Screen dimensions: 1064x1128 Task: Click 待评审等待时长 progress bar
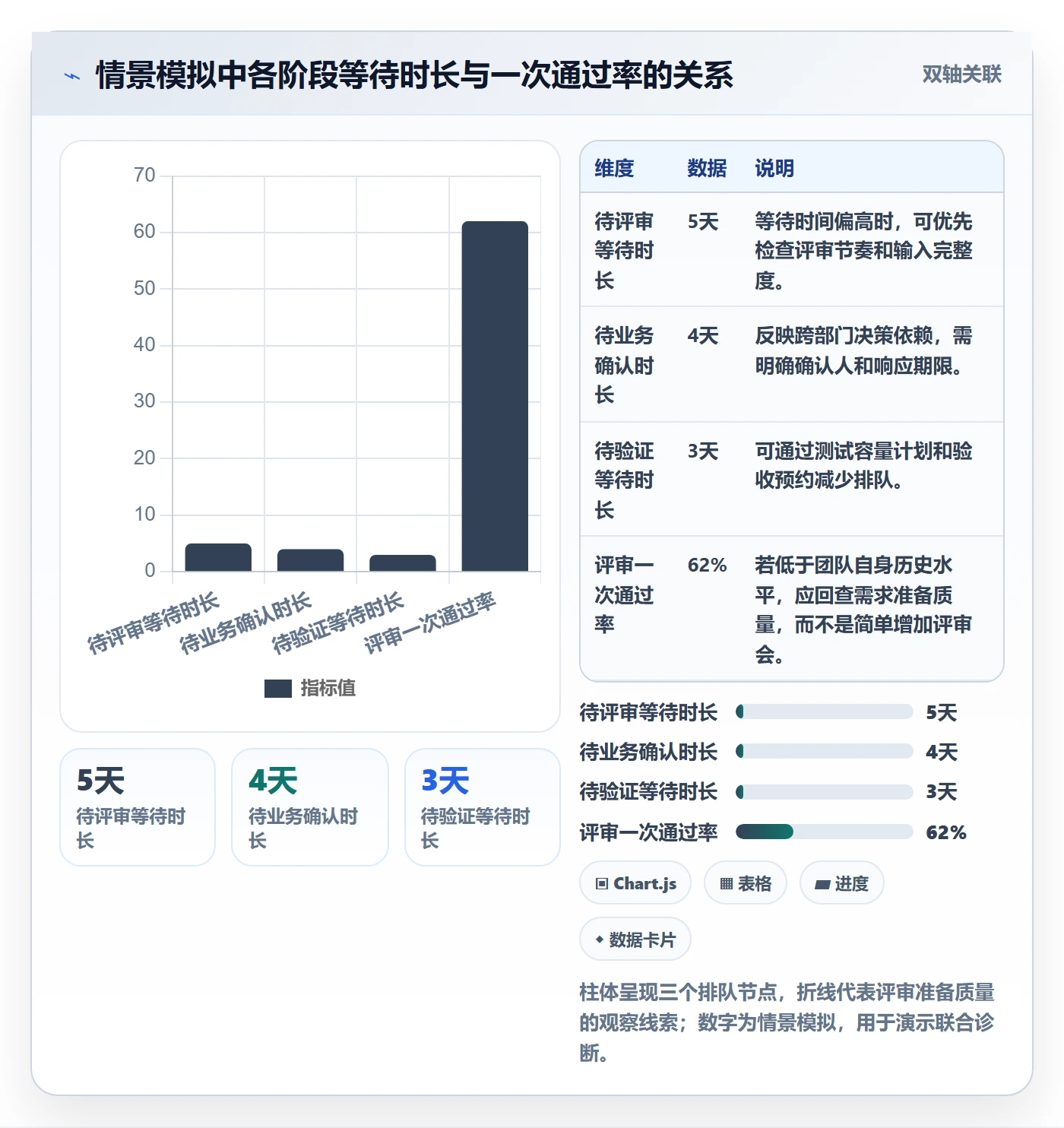click(825, 712)
